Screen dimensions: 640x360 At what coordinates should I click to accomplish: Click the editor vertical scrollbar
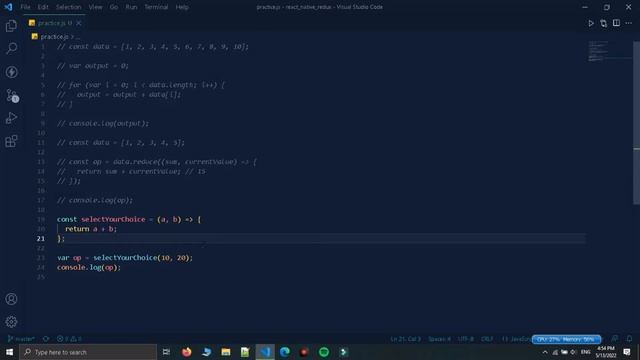tap(636, 122)
